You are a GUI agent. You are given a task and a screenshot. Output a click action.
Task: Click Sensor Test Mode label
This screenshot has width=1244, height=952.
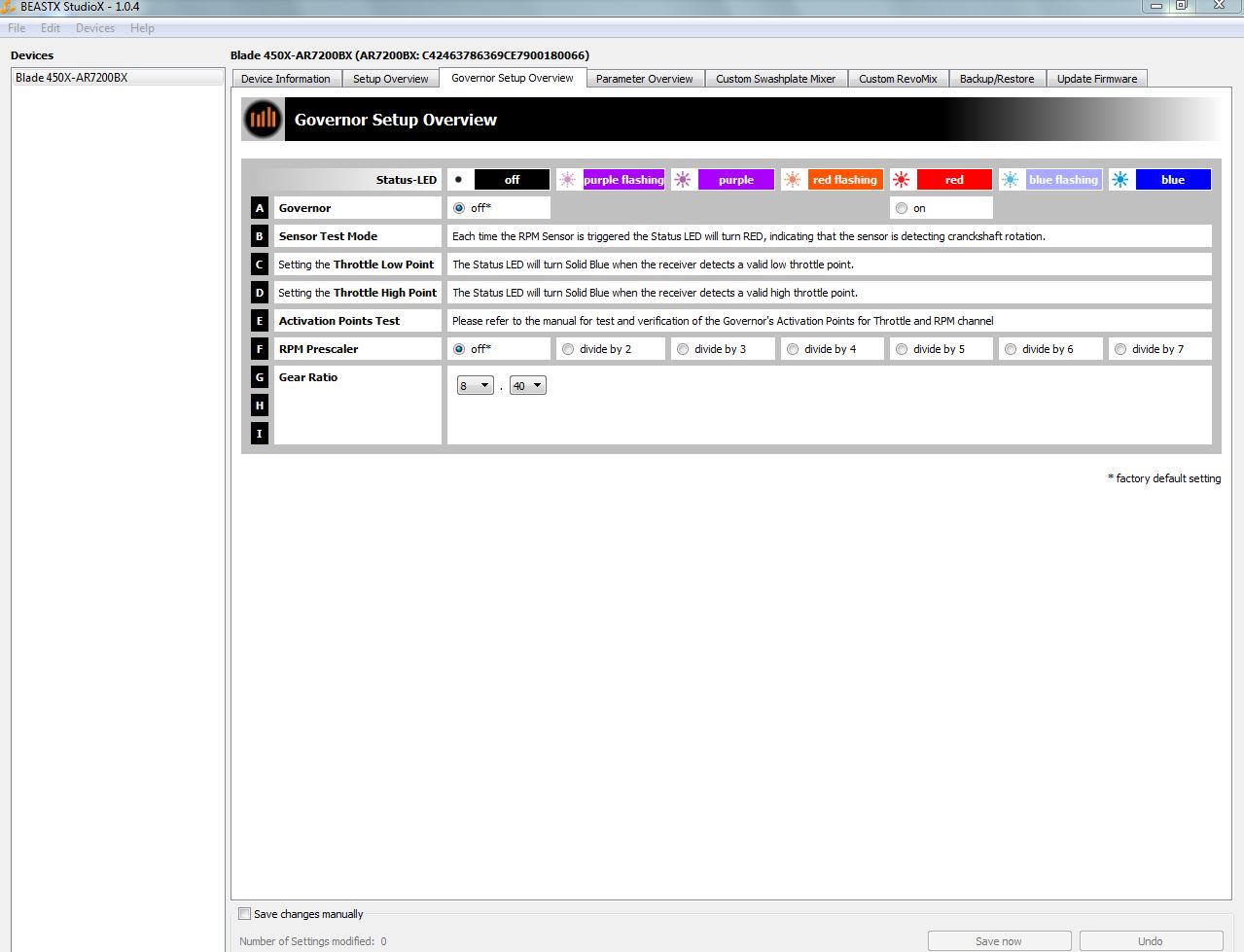coord(328,236)
